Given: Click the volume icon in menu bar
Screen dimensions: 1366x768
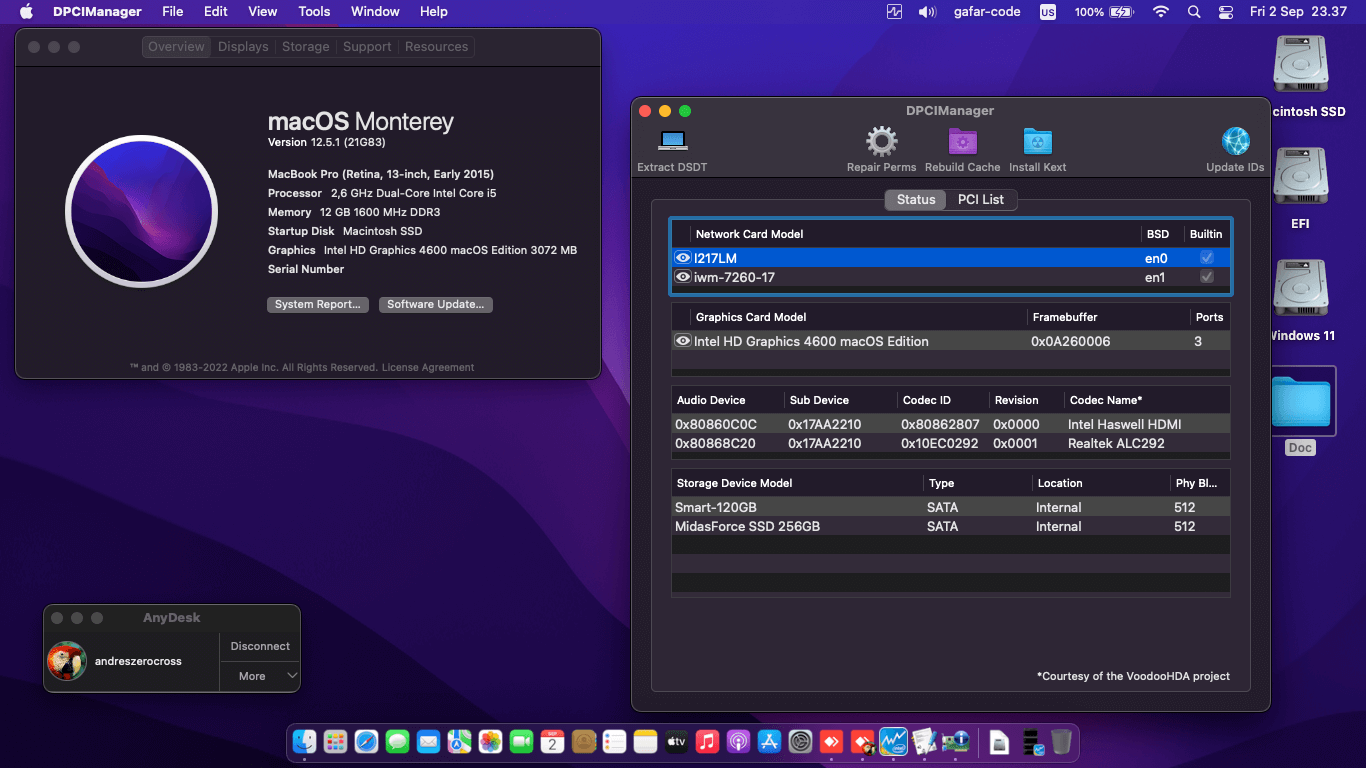Looking at the screenshot, I should coord(927,12).
